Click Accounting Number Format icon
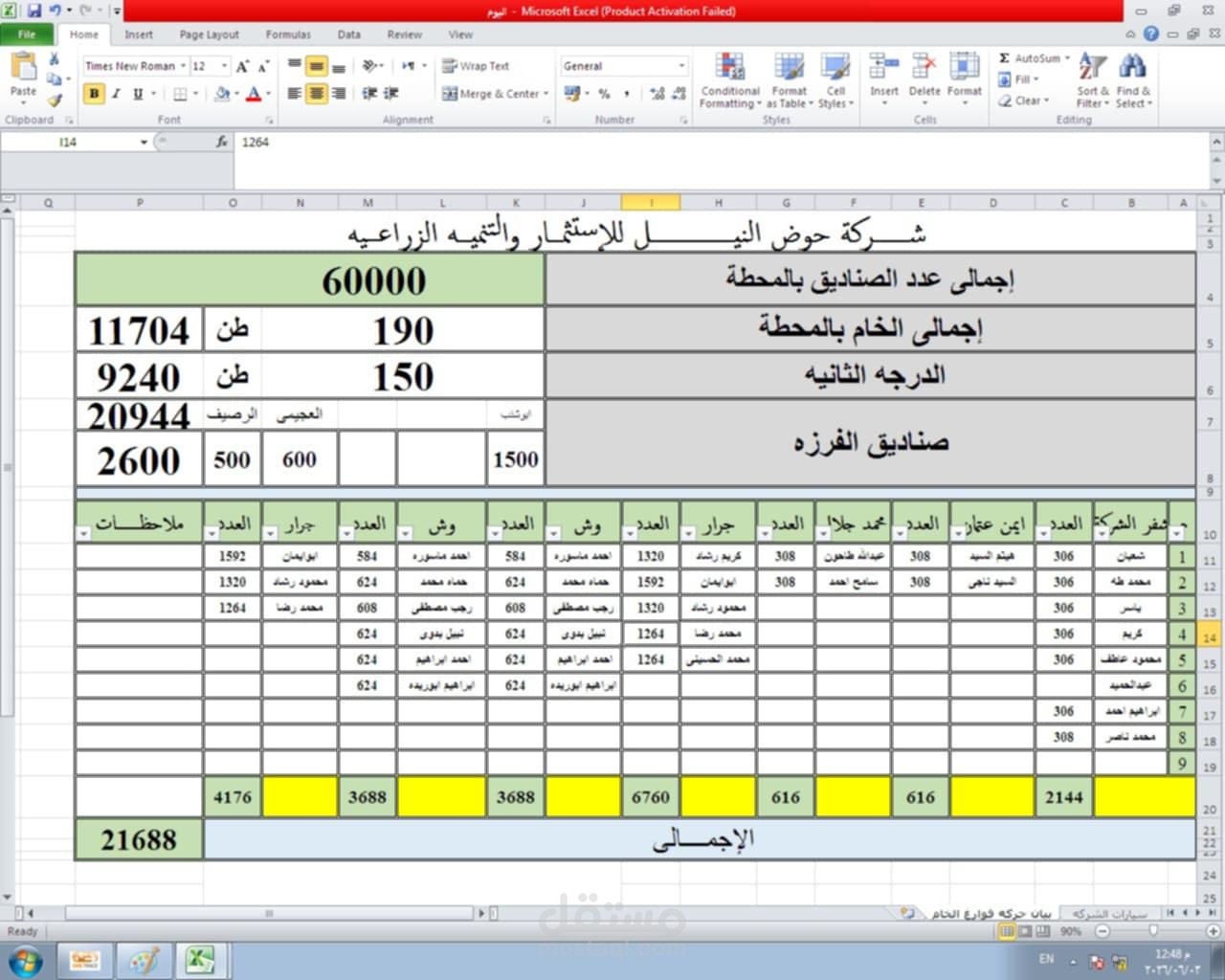This screenshot has width=1225, height=980. [571, 94]
